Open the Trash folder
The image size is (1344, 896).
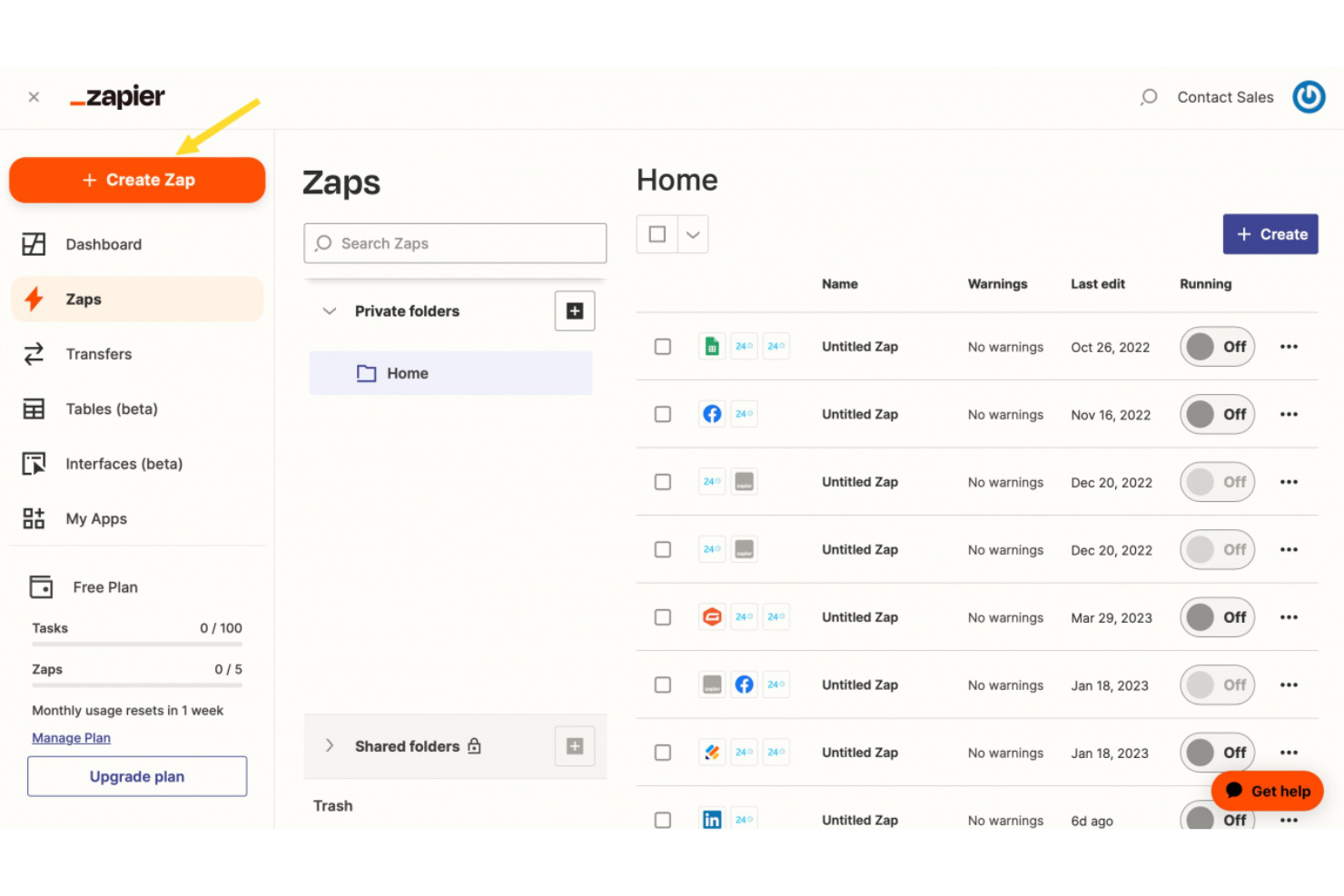click(333, 806)
